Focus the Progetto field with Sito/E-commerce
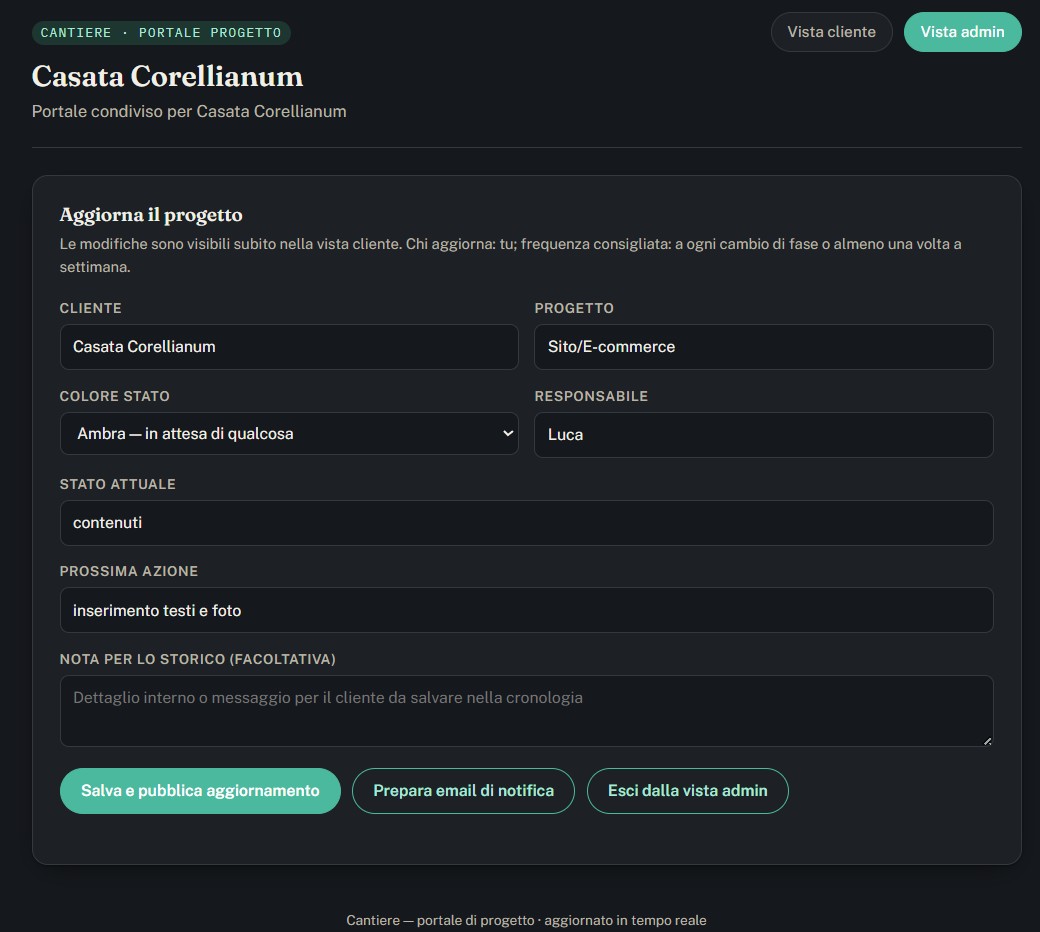Viewport: 1040px width, 932px height. pos(763,347)
